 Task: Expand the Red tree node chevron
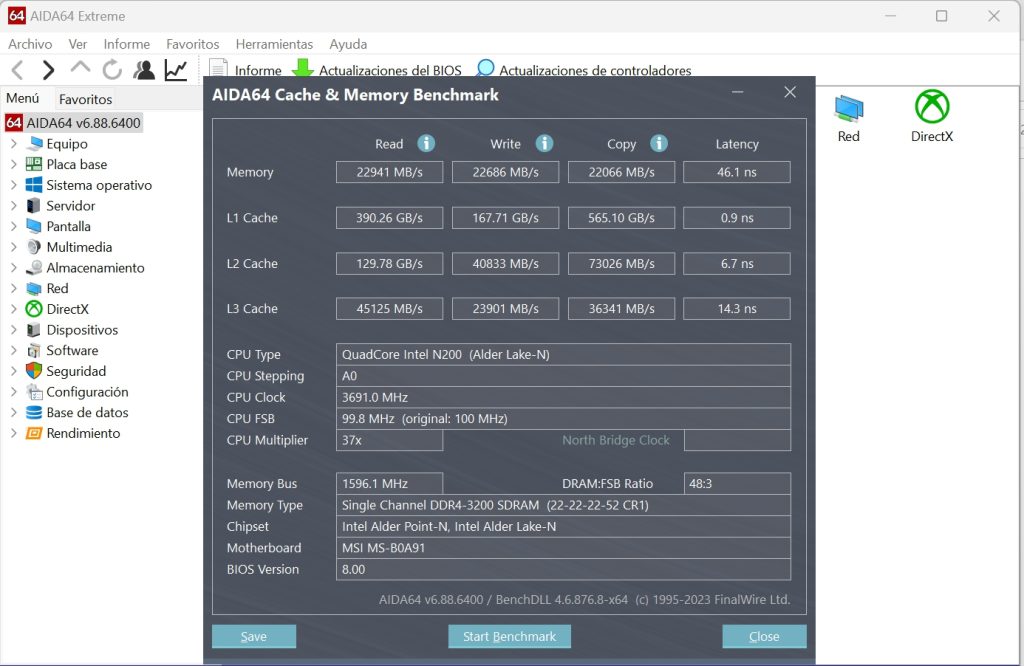[x=14, y=289]
